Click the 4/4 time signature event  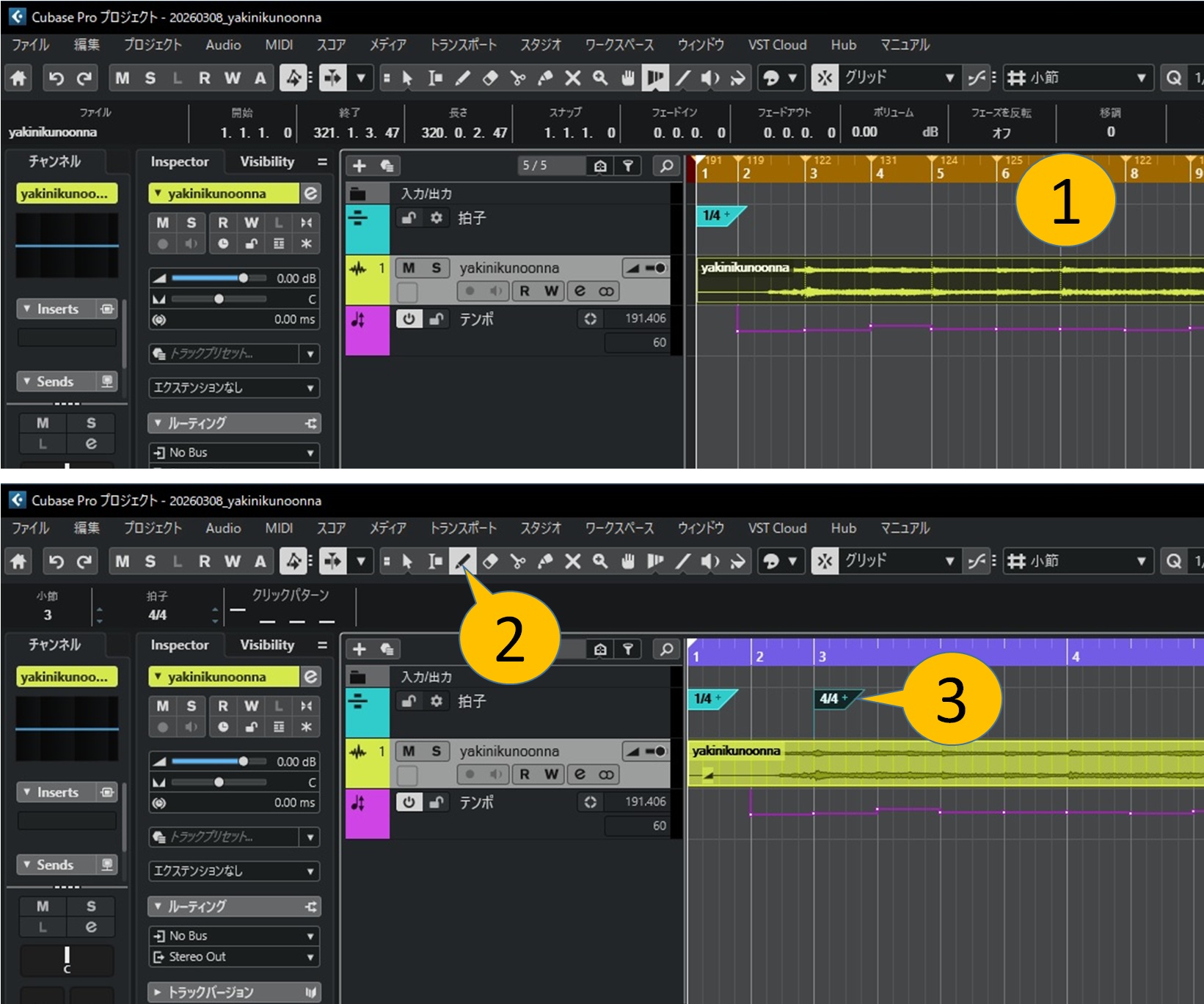(x=830, y=699)
